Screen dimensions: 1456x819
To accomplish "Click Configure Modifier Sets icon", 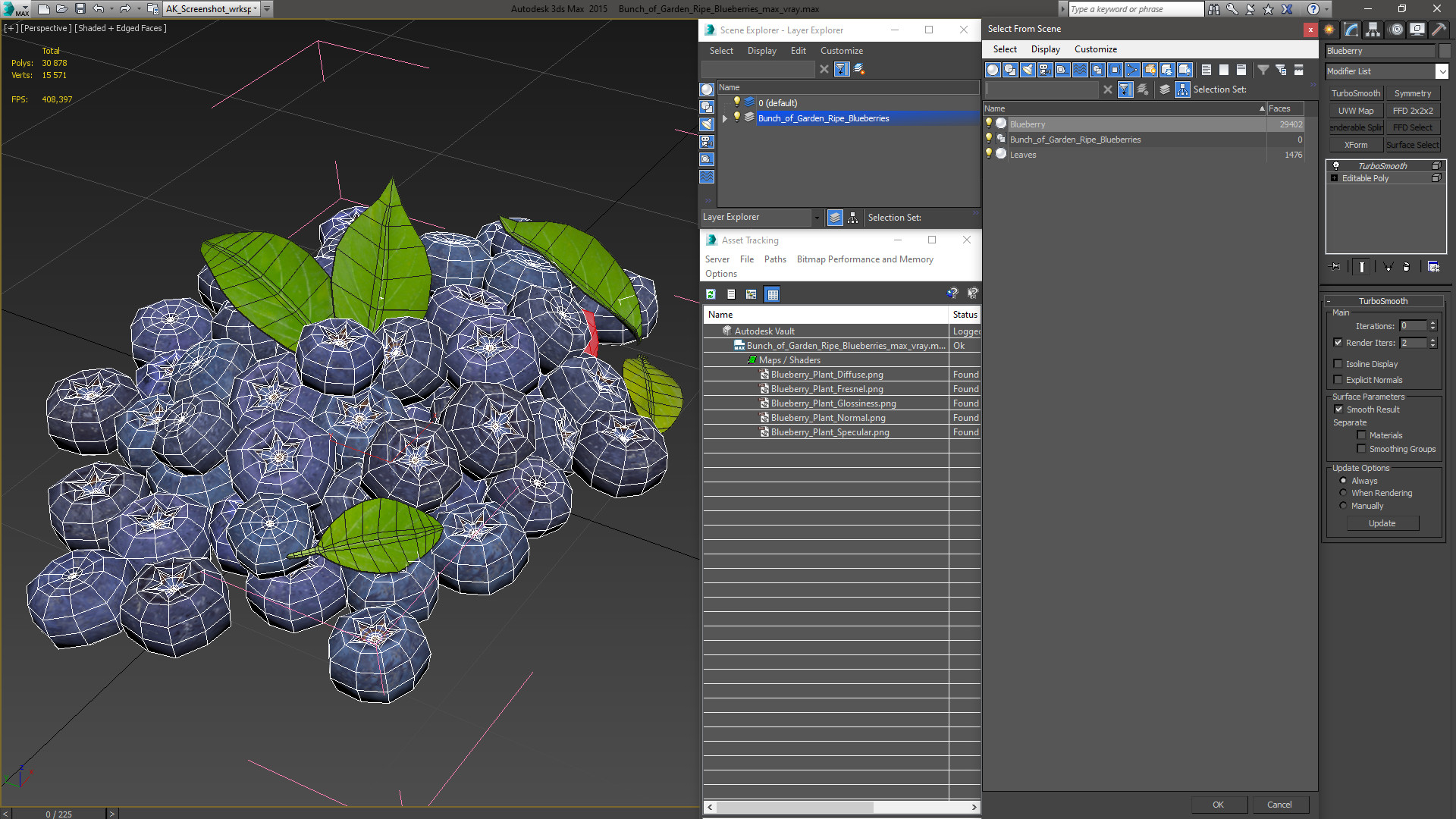I will 1433,267.
